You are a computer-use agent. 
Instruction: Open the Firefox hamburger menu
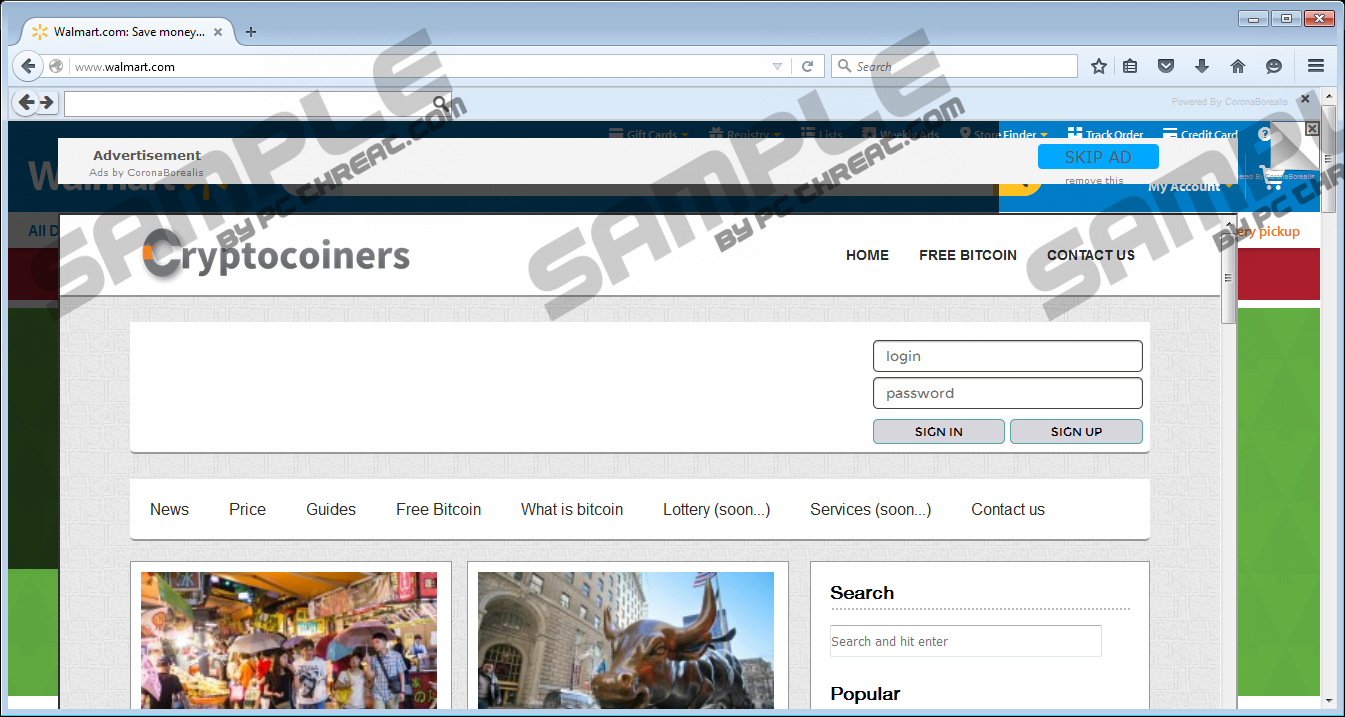click(x=1316, y=66)
